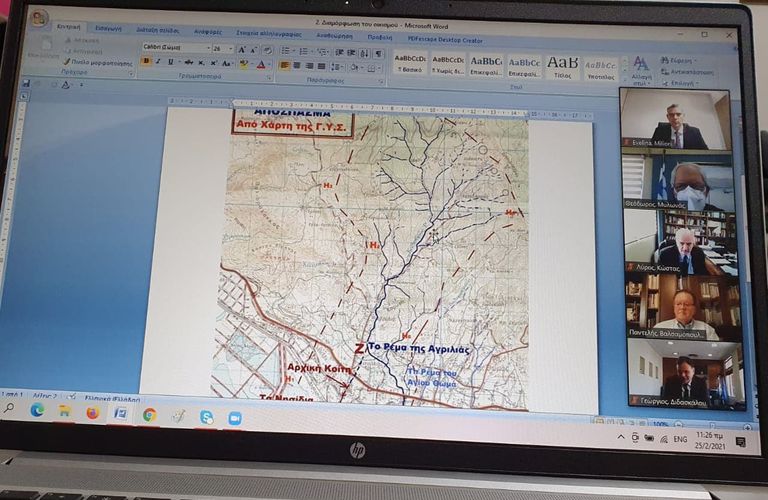The width and height of the screenshot is (768, 500).
Task: Open Paragraph dialog launcher in Παράγραφος group
Action: (381, 81)
